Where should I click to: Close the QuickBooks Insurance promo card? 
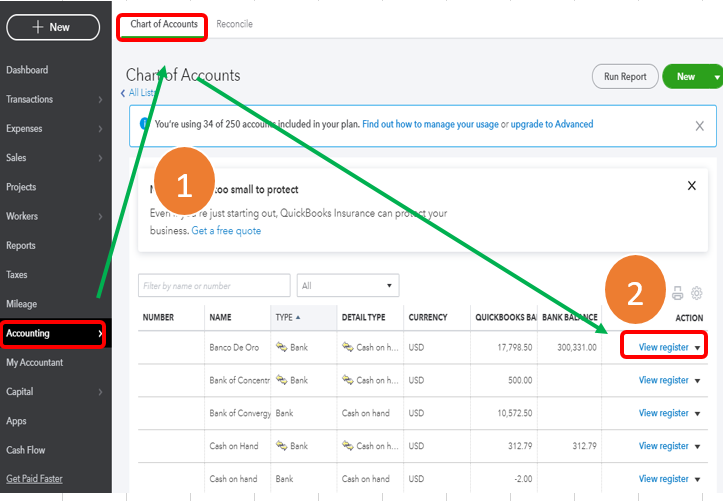click(x=692, y=185)
